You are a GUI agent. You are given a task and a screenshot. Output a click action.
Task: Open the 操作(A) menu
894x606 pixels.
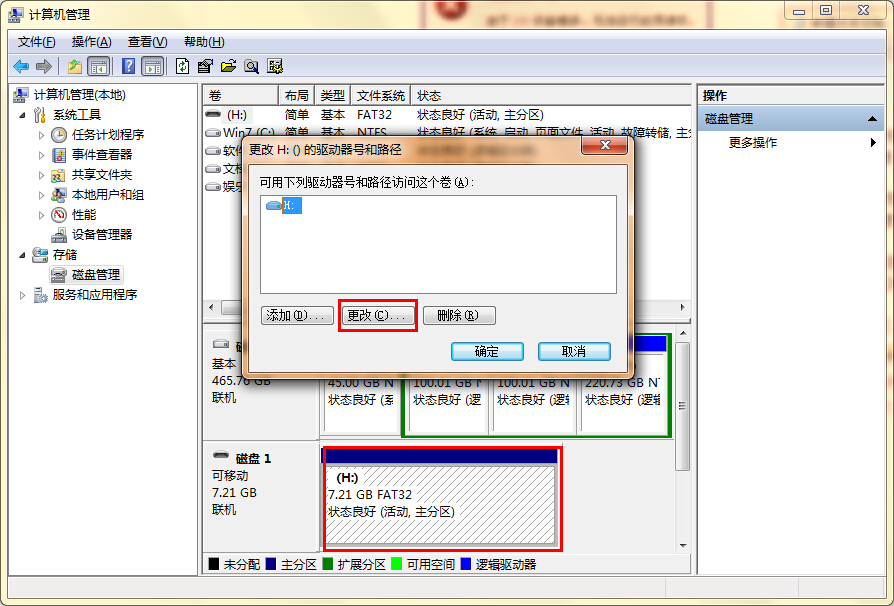click(x=91, y=42)
